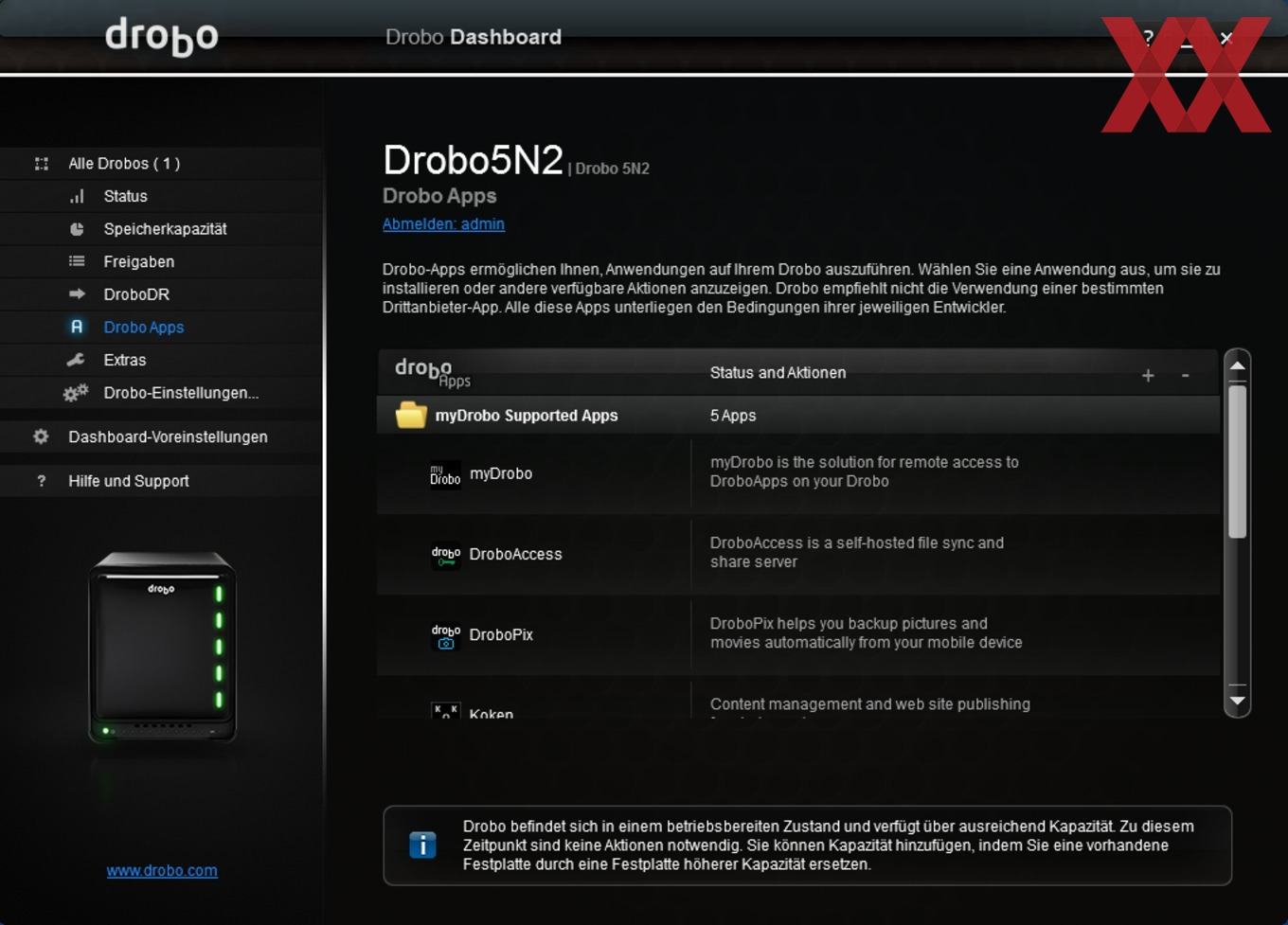The width and height of the screenshot is (1288, 925).
Task: Collapse all apps with minus button
Action: [1185, 376]
